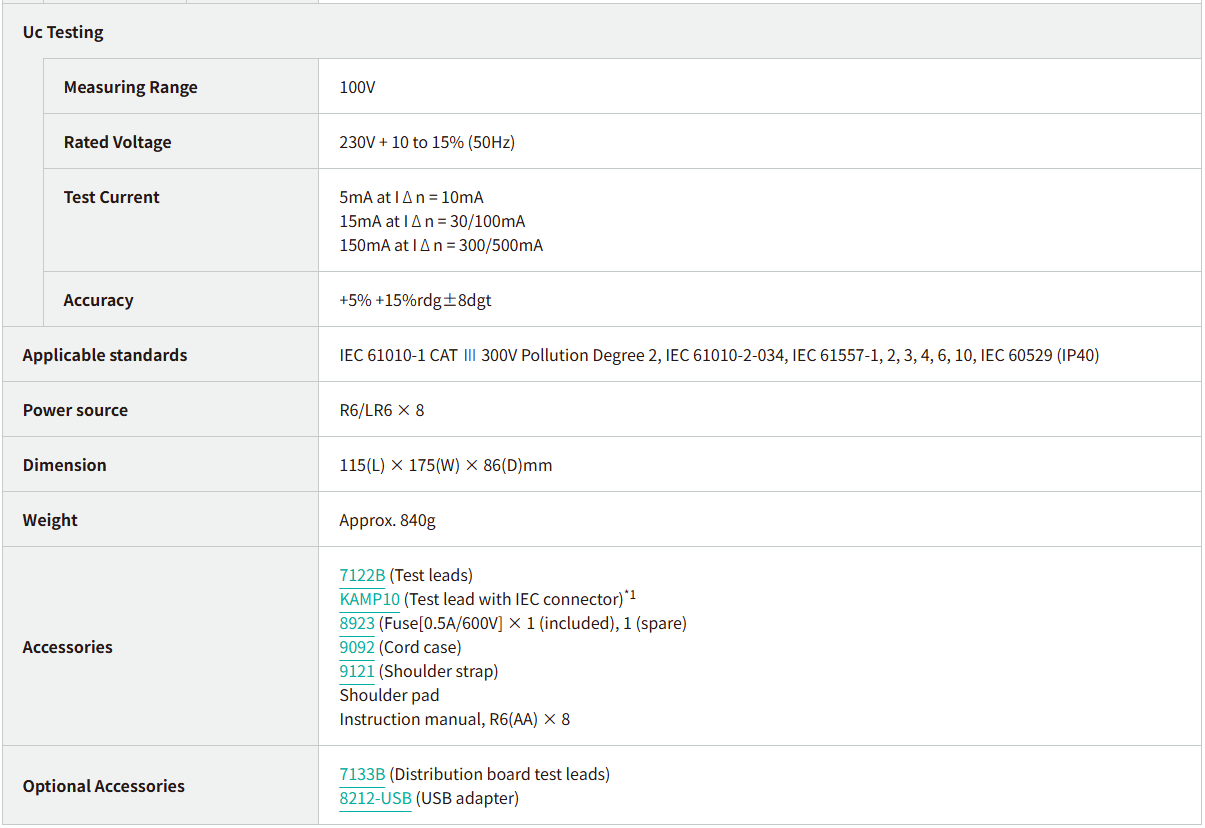This screenshot has height=828, width=1205.
Task: Click the Uc Testing section header
Action: coord(63,32)
